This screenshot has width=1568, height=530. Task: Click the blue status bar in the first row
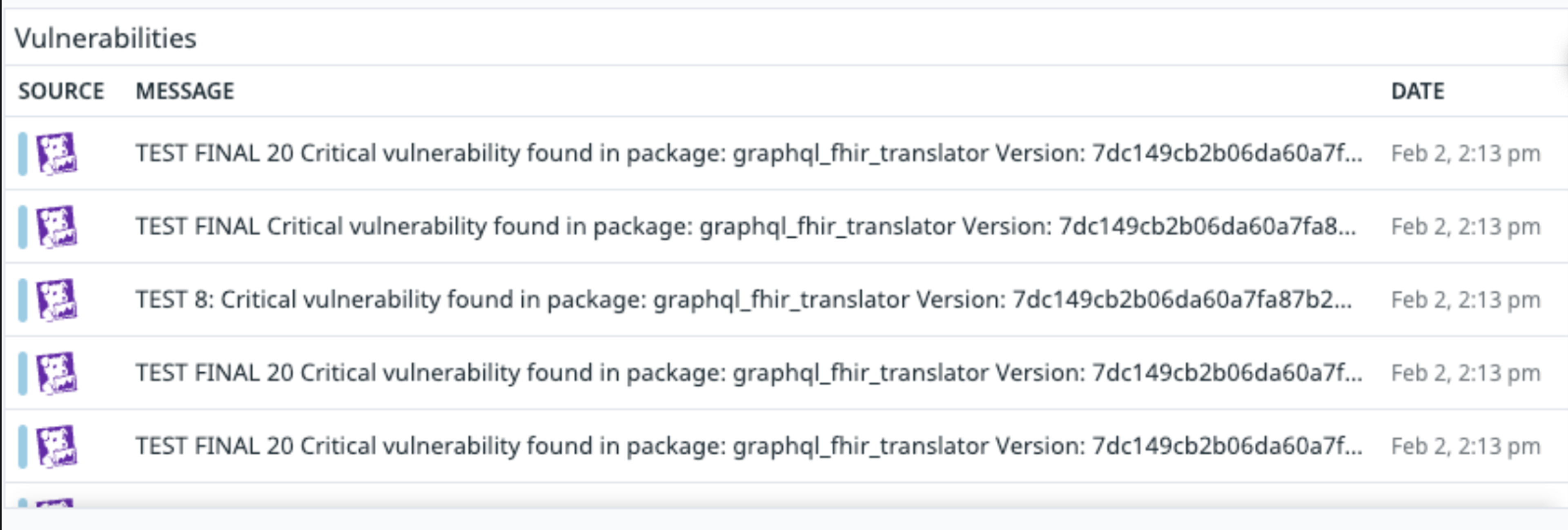23,154
